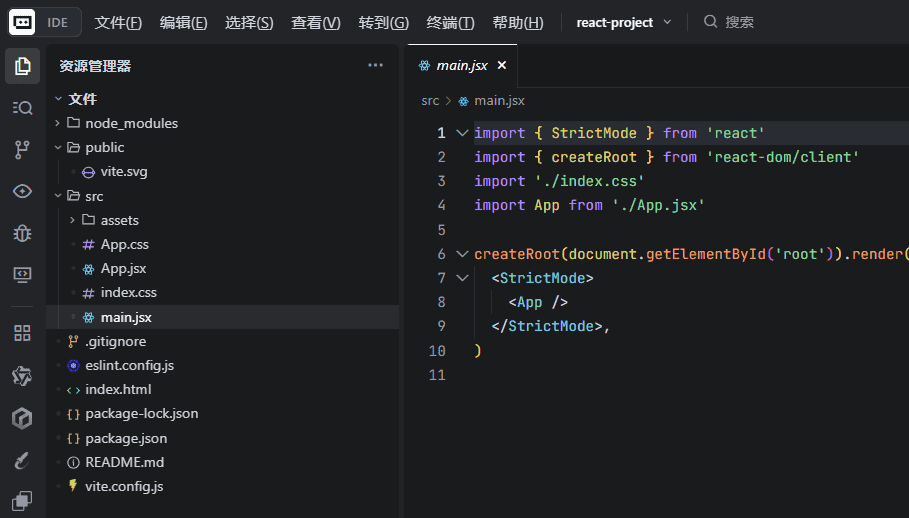Open the 终端(T) menu

(x=450, y=23)
